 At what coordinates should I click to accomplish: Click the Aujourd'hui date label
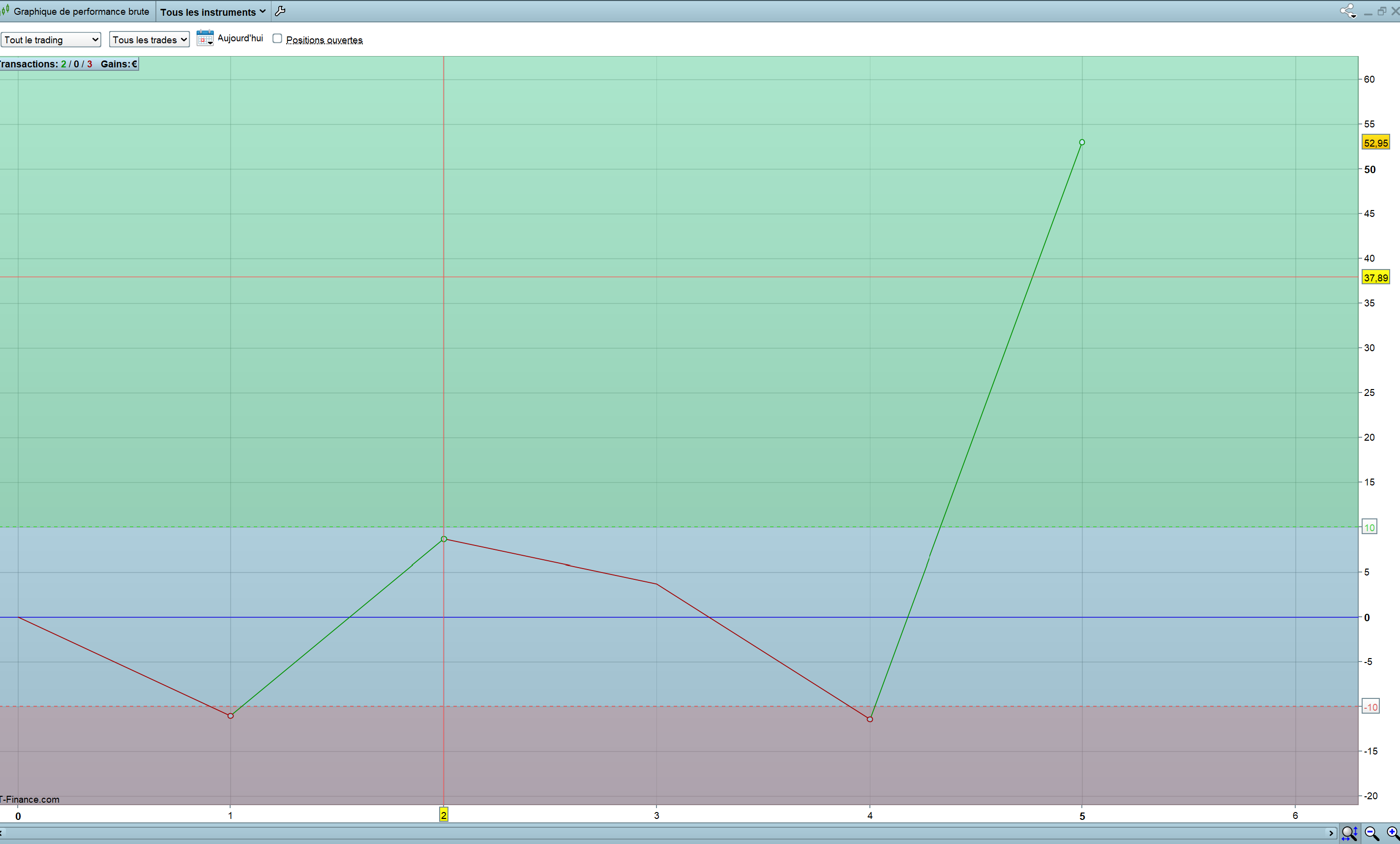tap(240, 38)
